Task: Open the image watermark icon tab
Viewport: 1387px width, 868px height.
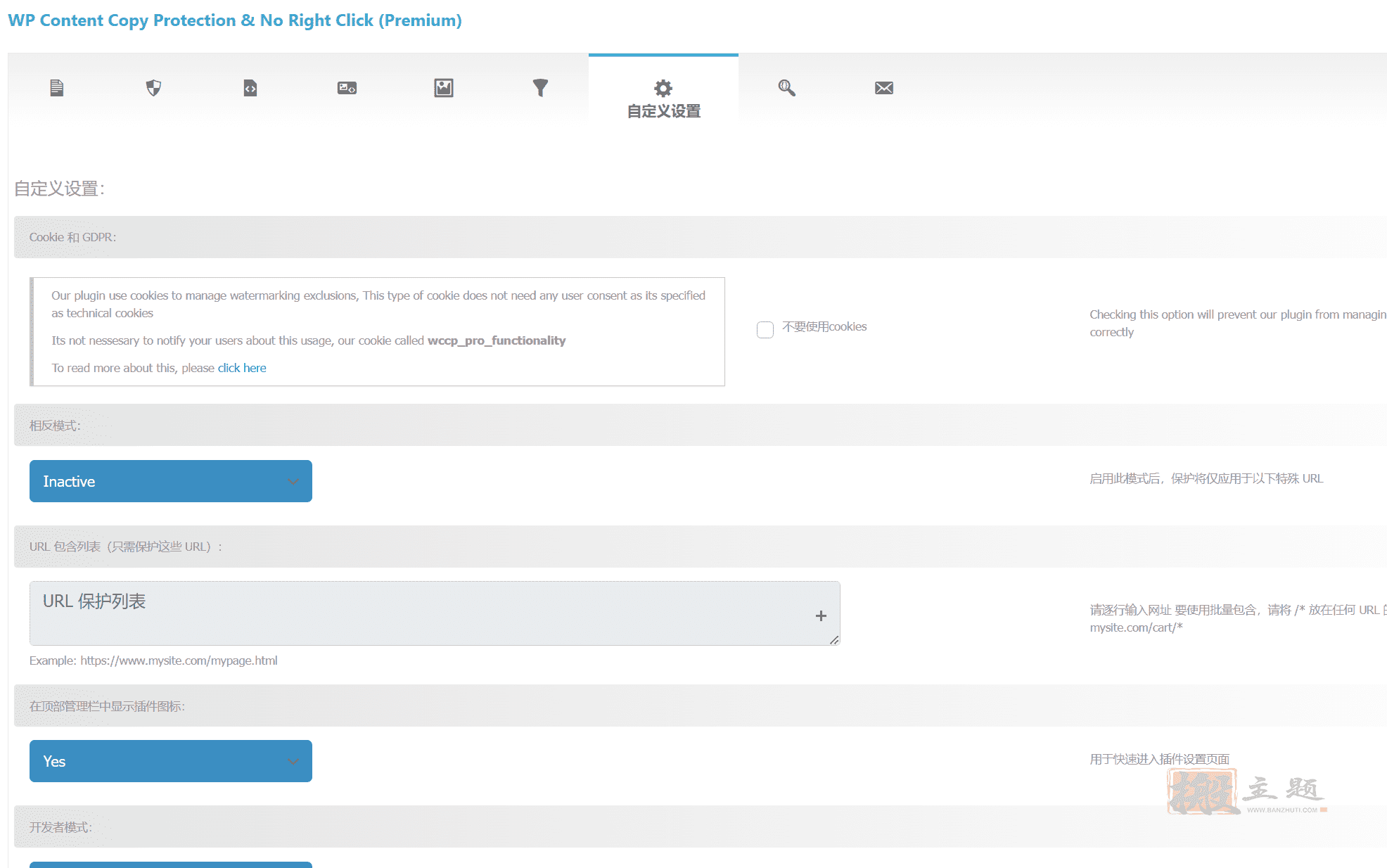Action: pos(347,88)
